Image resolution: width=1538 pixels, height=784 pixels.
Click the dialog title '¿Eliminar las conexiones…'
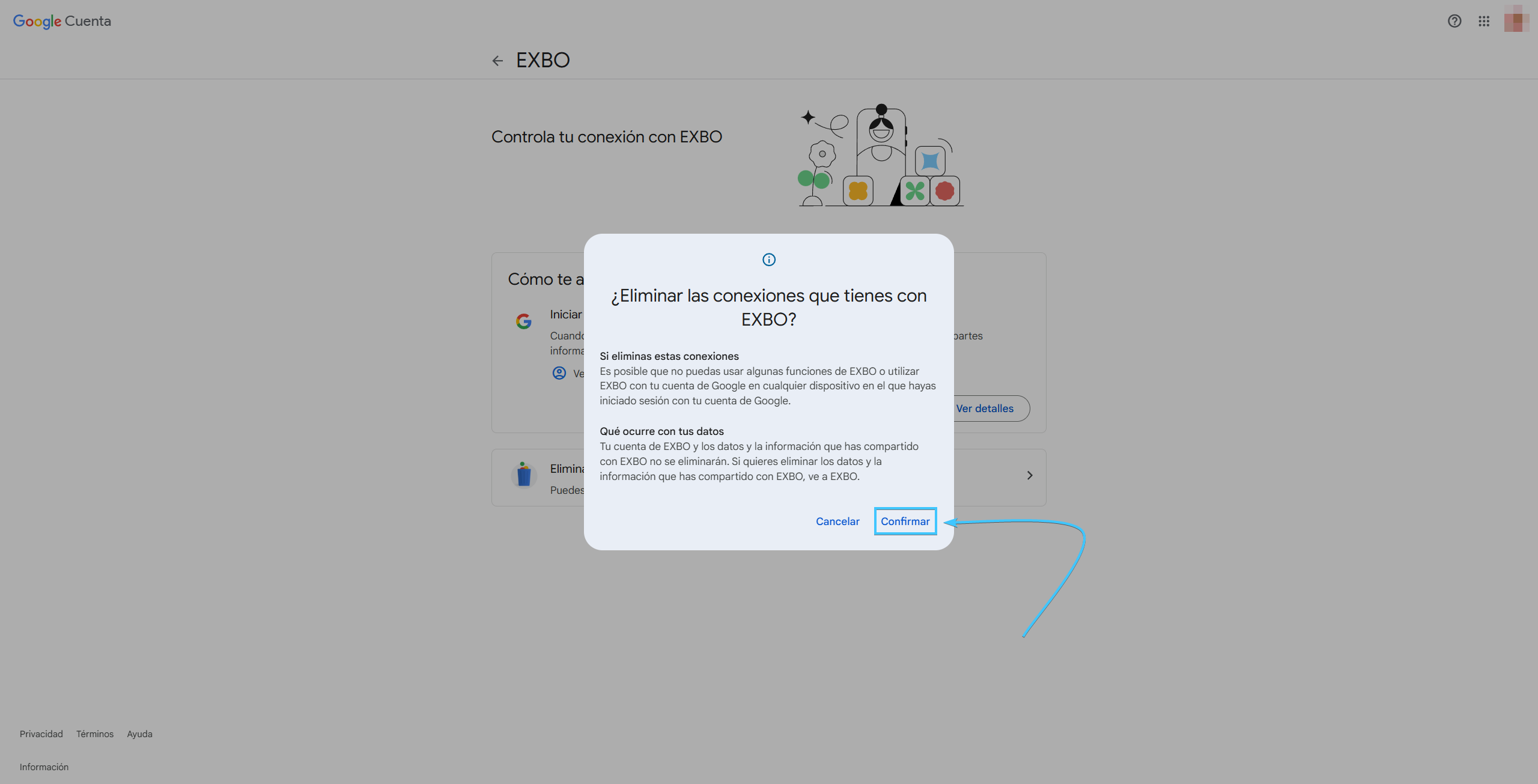769,307
